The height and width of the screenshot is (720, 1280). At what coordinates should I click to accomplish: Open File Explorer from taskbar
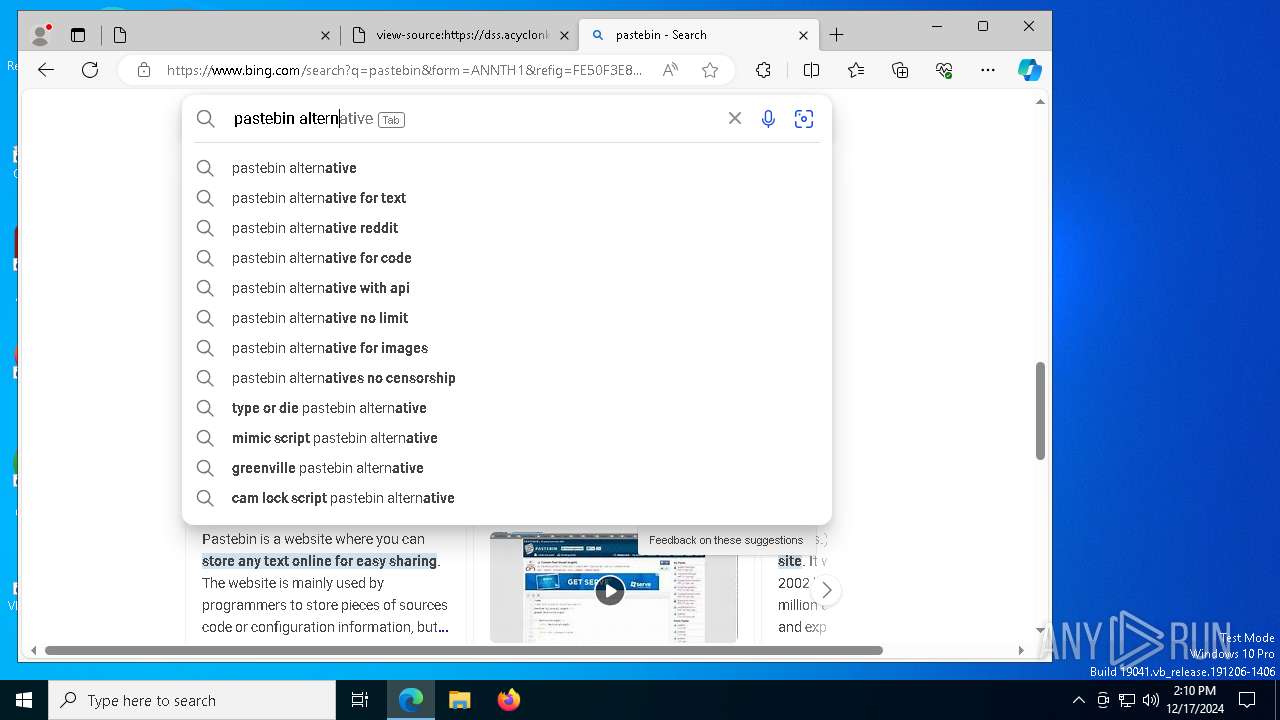(459, 700)
